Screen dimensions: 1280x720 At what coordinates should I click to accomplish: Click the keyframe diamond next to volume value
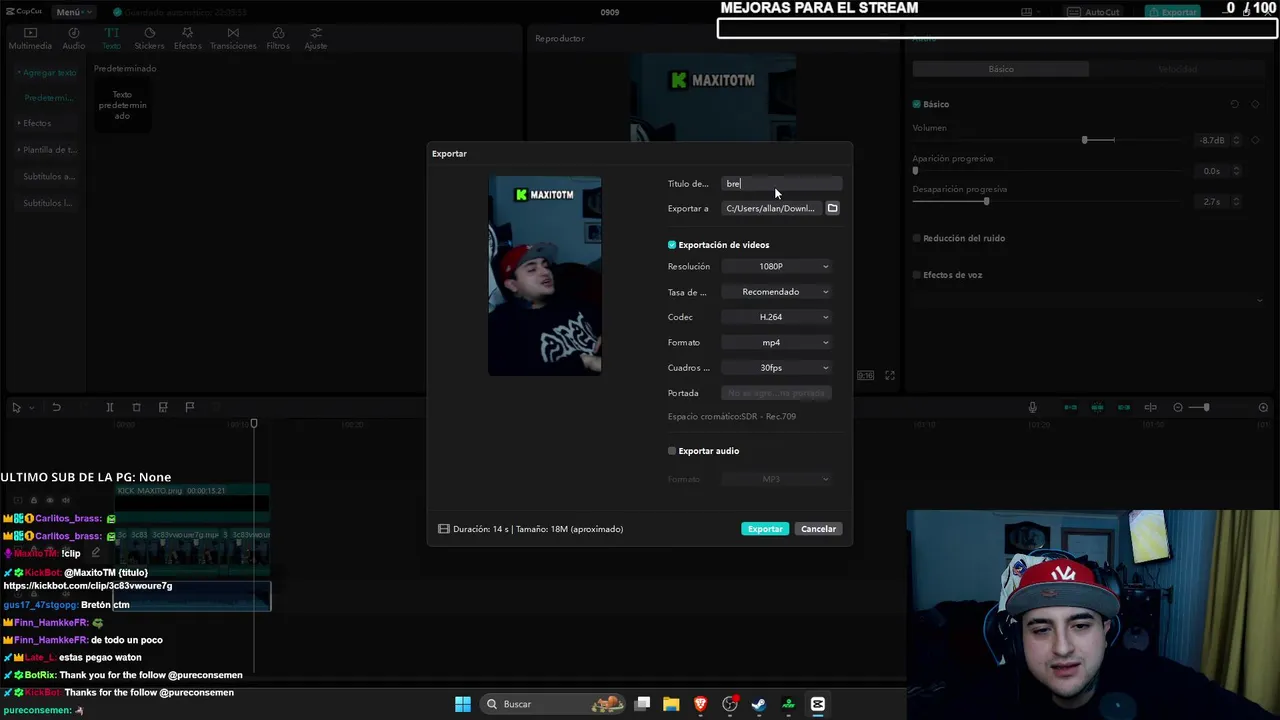[x=1255, y=140]
